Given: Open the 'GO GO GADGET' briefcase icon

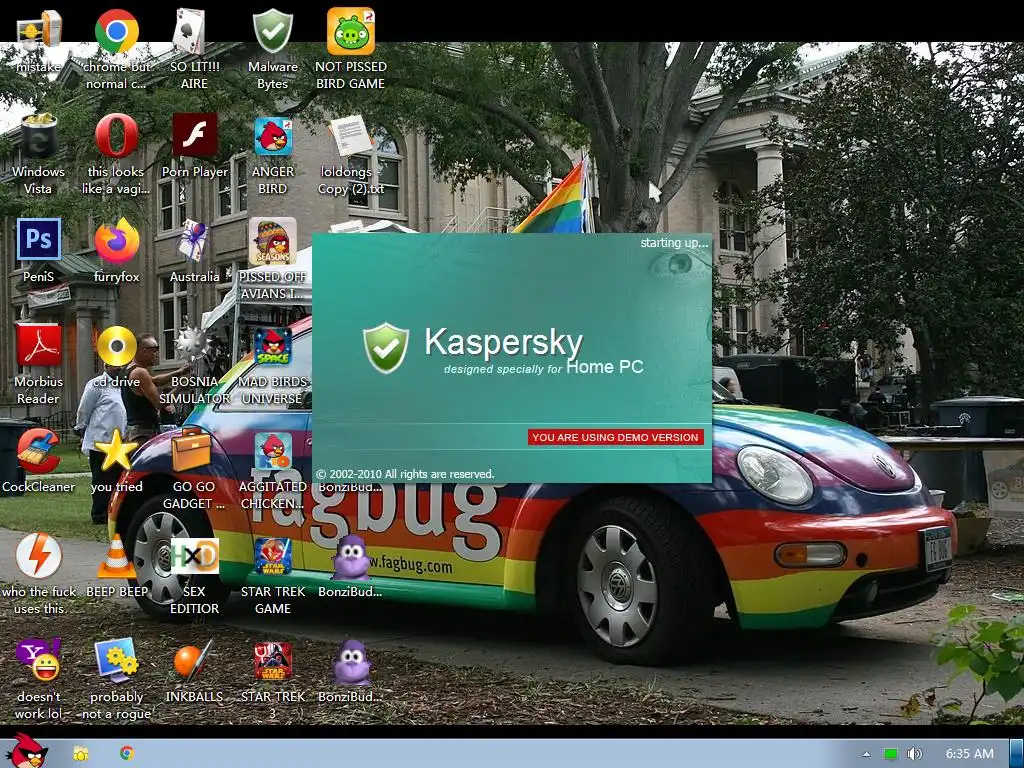Looking at the screenshot, I should point(191,449).
